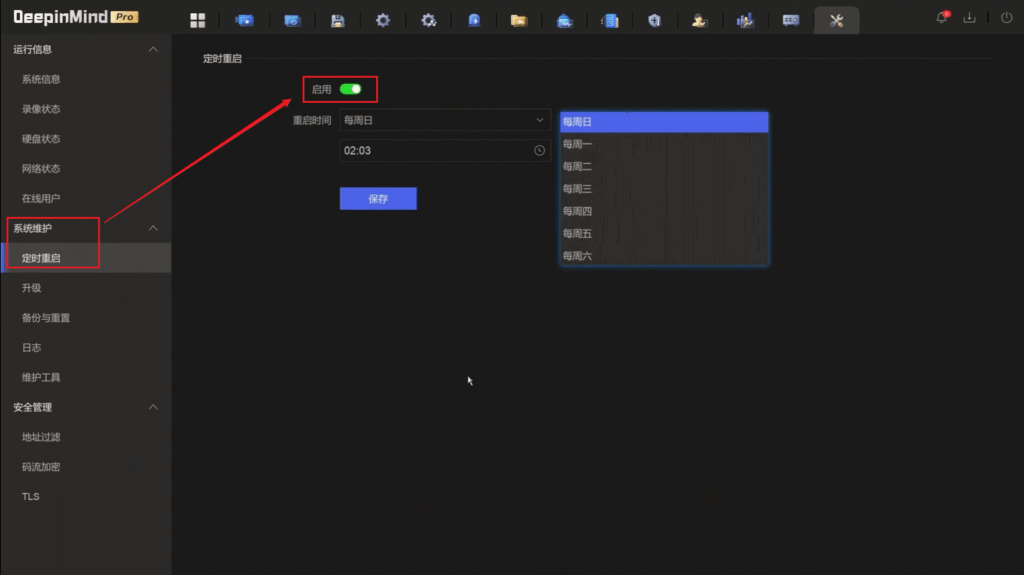Open the floppy disk storage icon

coord(337,20)
